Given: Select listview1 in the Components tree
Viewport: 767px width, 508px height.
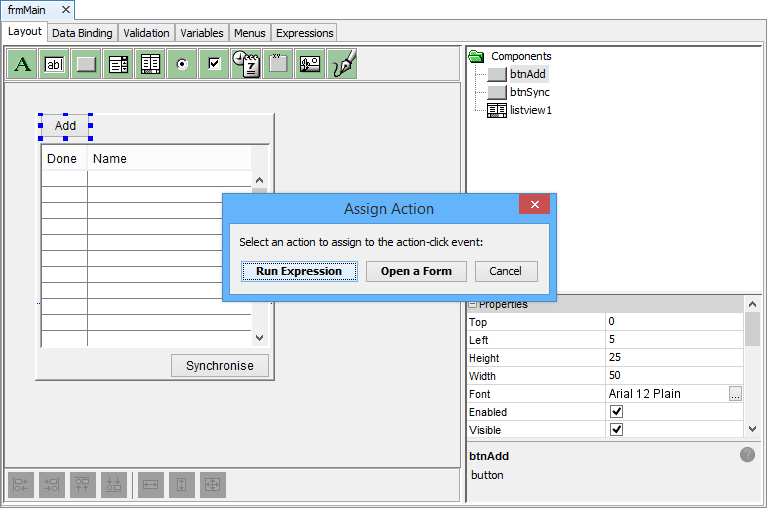Looking at the screenshot, I should tap(530, 110).
